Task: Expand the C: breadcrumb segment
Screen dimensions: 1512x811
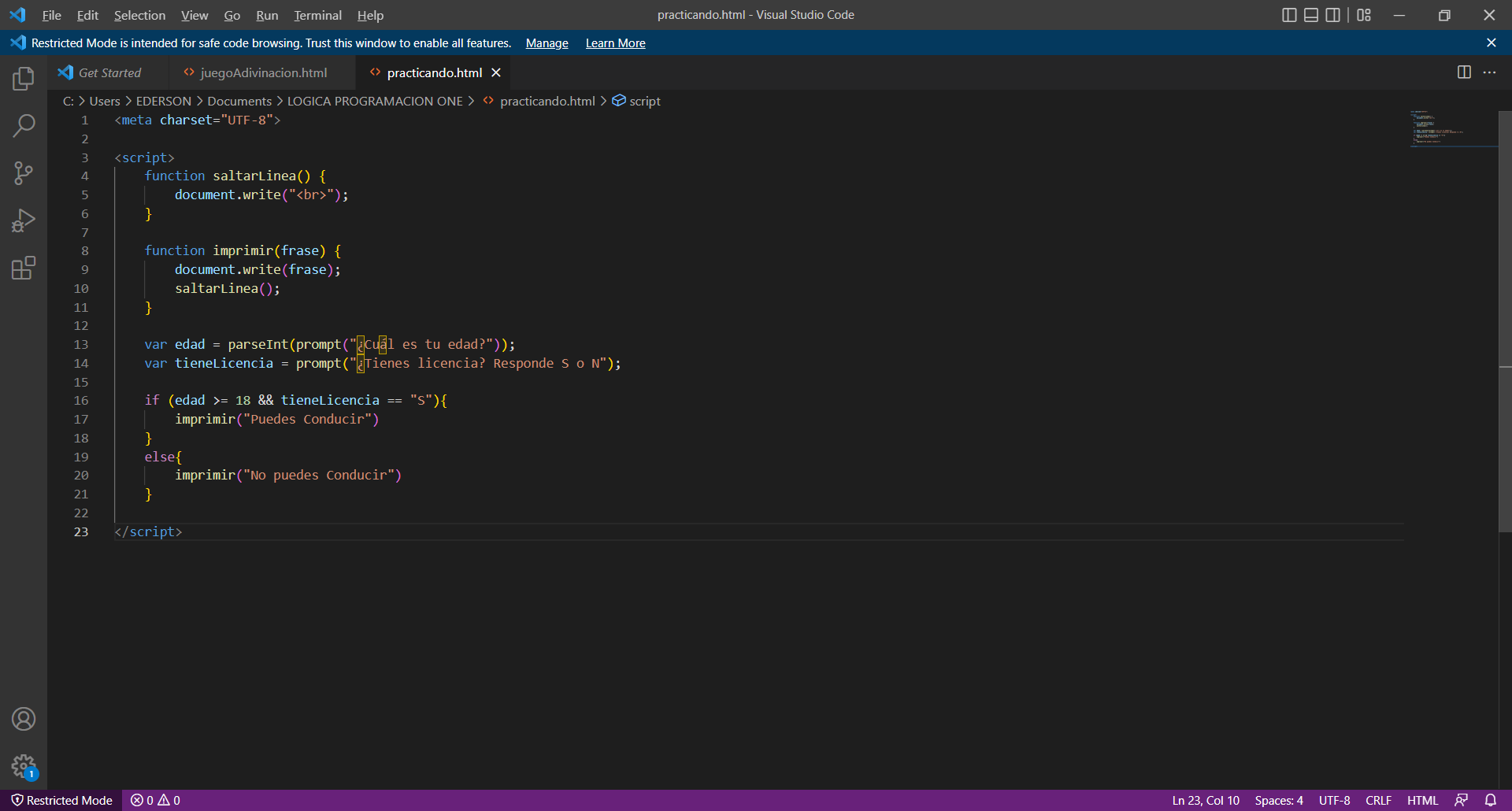Action: (69, 101)
